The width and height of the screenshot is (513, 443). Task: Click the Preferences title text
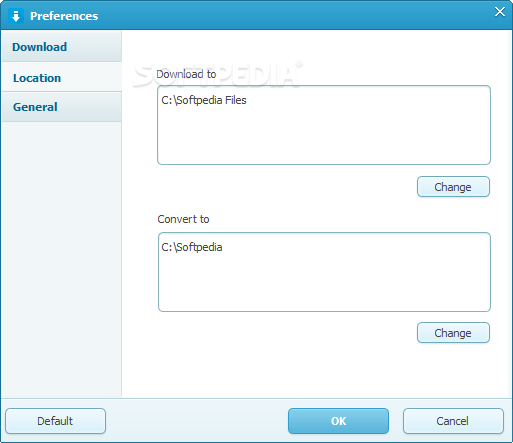(64, 16)
